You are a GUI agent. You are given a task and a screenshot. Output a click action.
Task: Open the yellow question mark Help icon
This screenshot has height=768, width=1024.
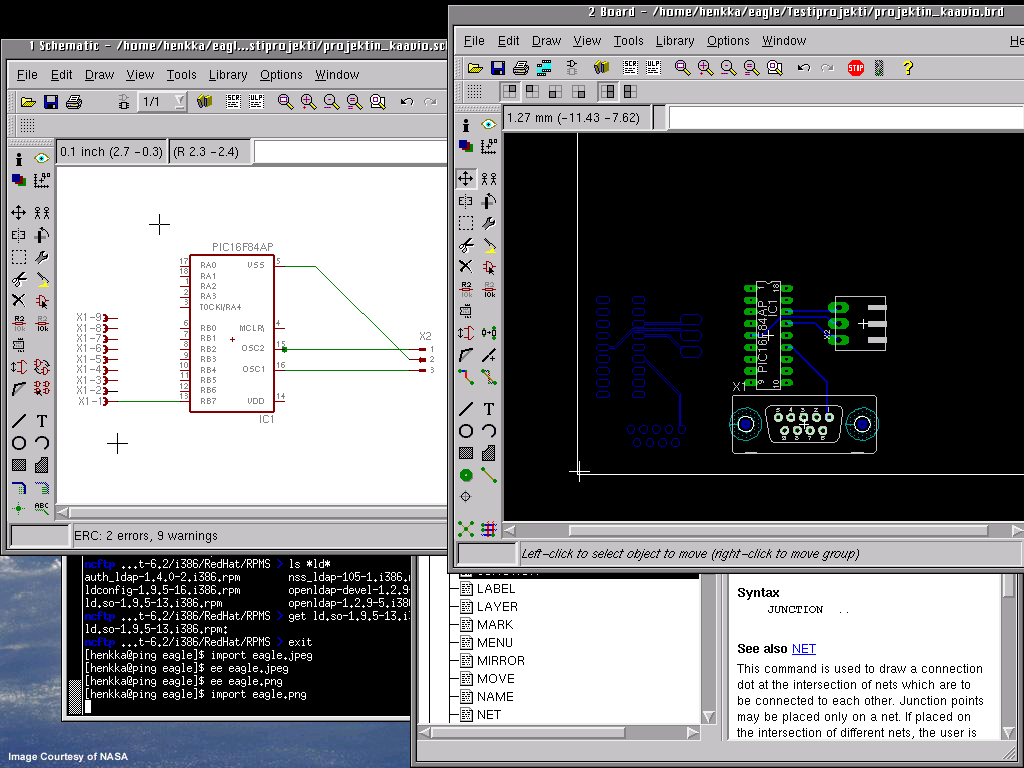[907, 68]
